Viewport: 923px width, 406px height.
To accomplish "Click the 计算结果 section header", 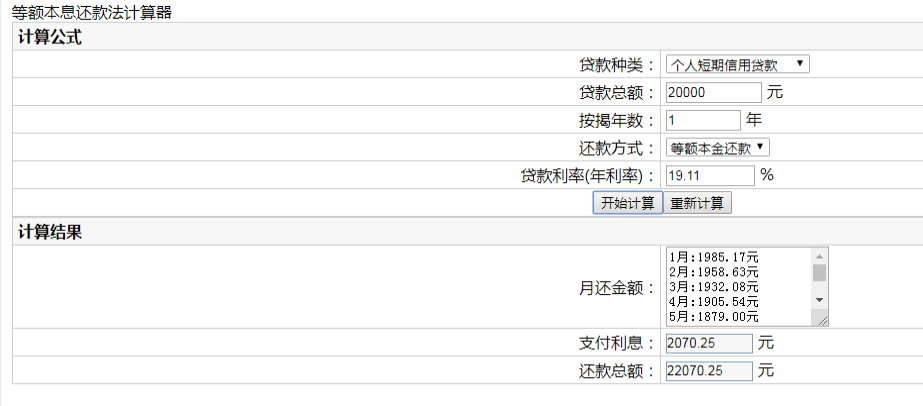I will pyautogui.click(x=50, y=232).
